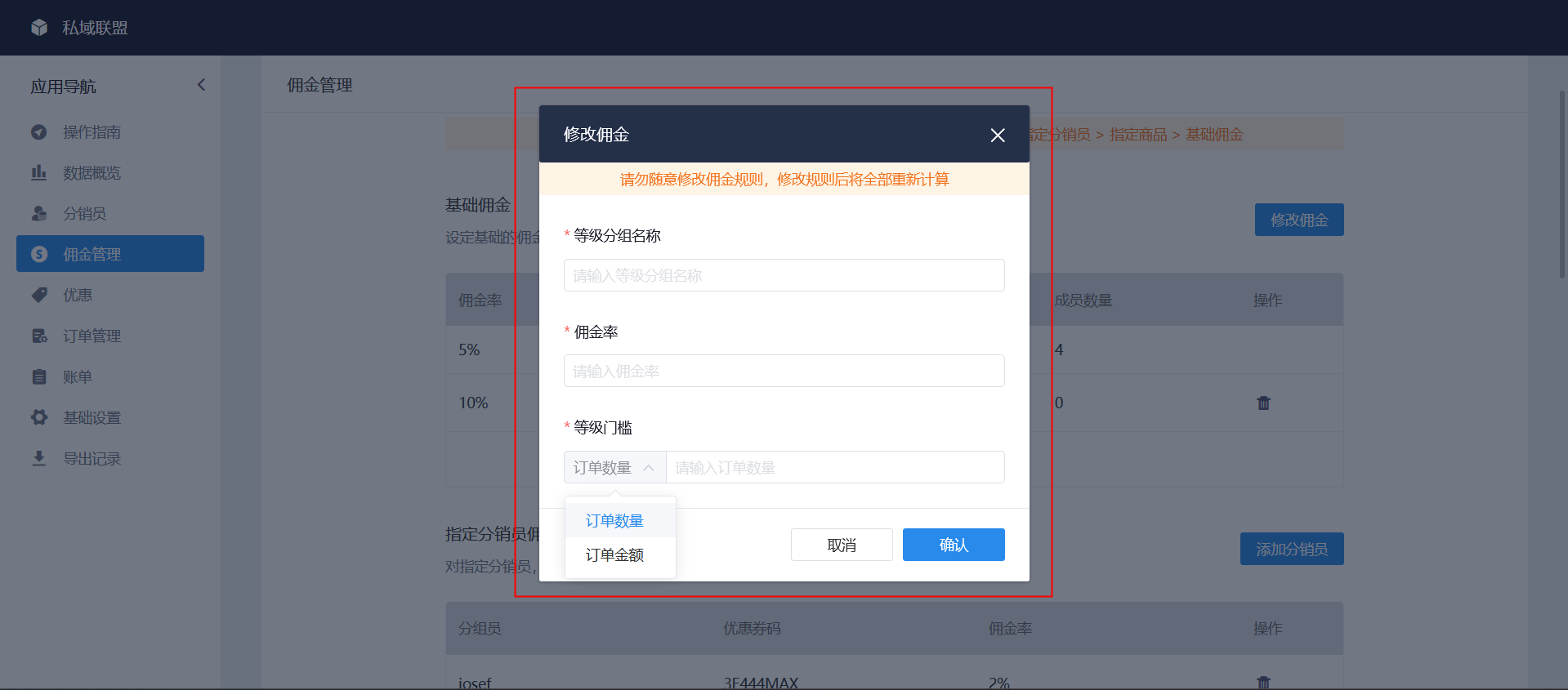This screenshot has height=690, width=1568.
Task: Focus the 请输入订单数量 input field
Action: click(x=835, y=467)
